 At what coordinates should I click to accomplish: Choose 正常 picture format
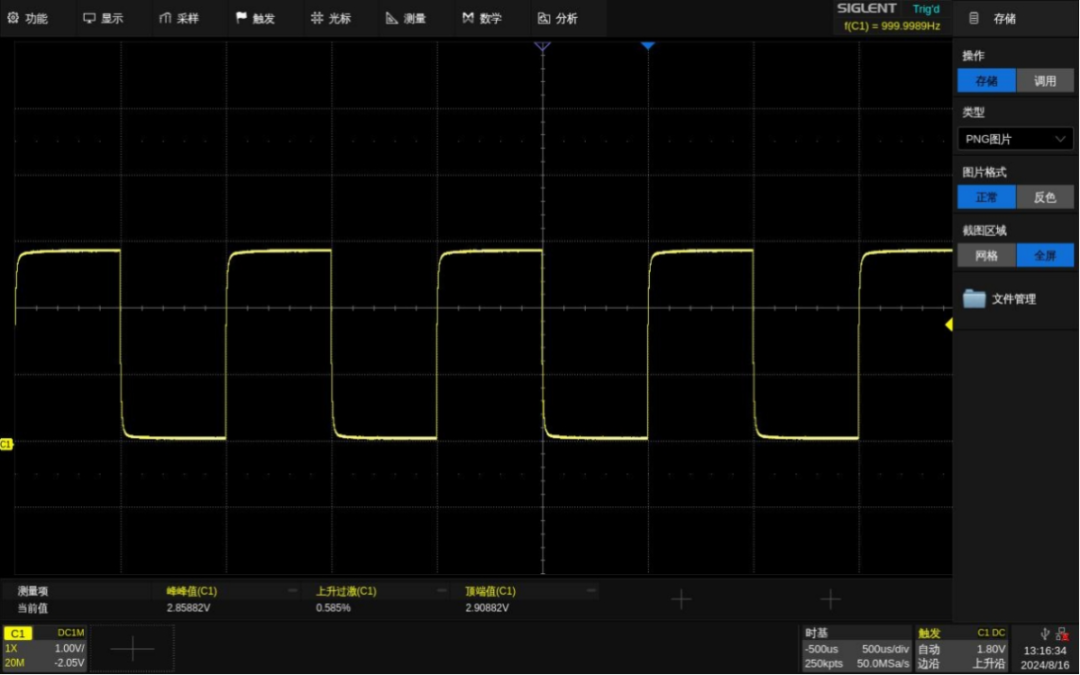[x=986, y=197]
